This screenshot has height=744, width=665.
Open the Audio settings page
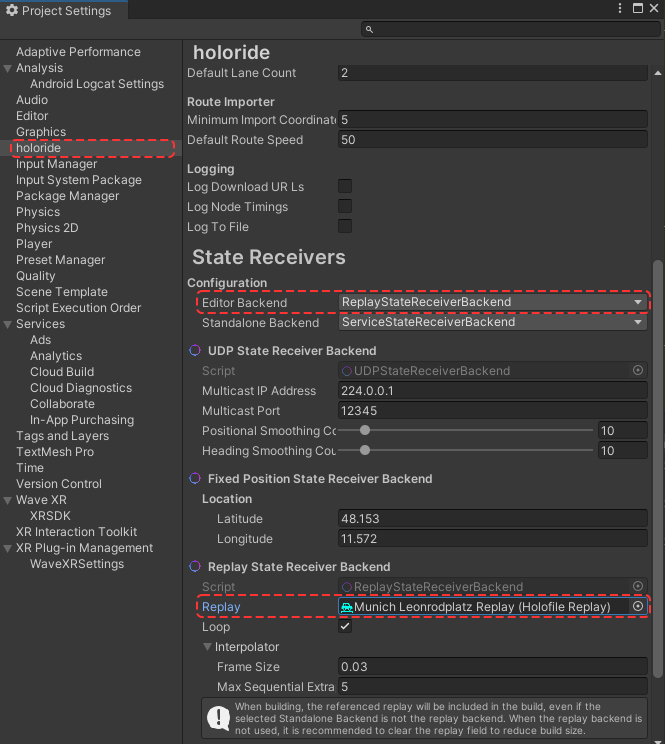point(32,100)
